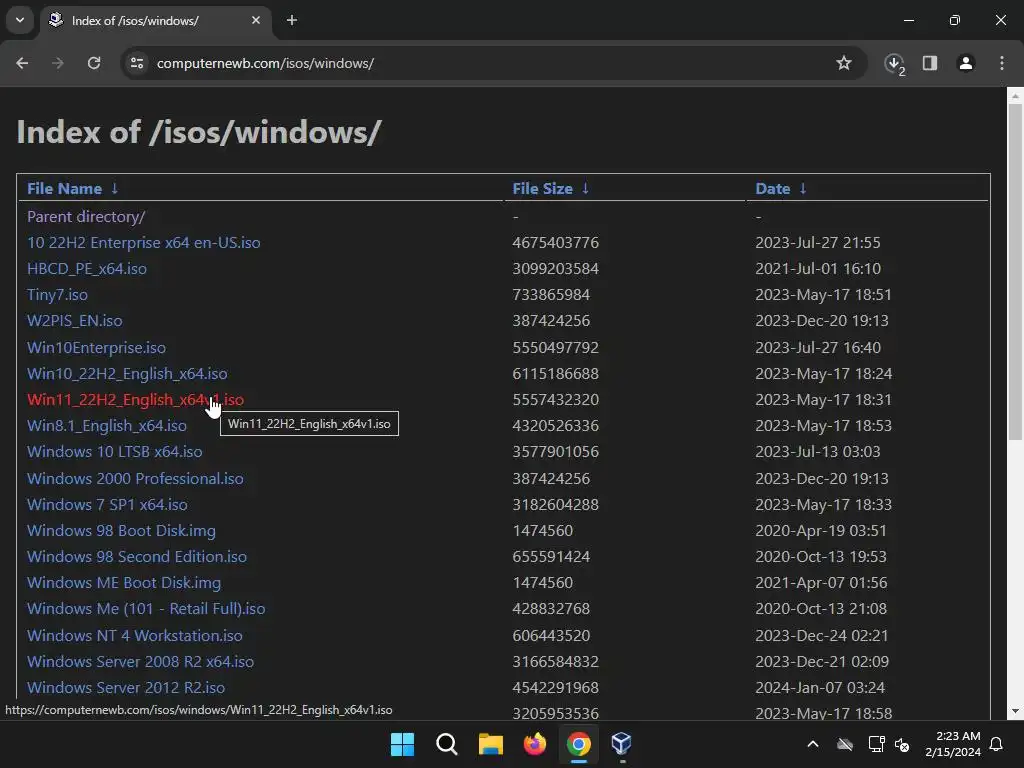This screenshot has height=768, width=1024.
Task: Download HBCD_PE_x64.iso
Action: (x=87, y=269)
